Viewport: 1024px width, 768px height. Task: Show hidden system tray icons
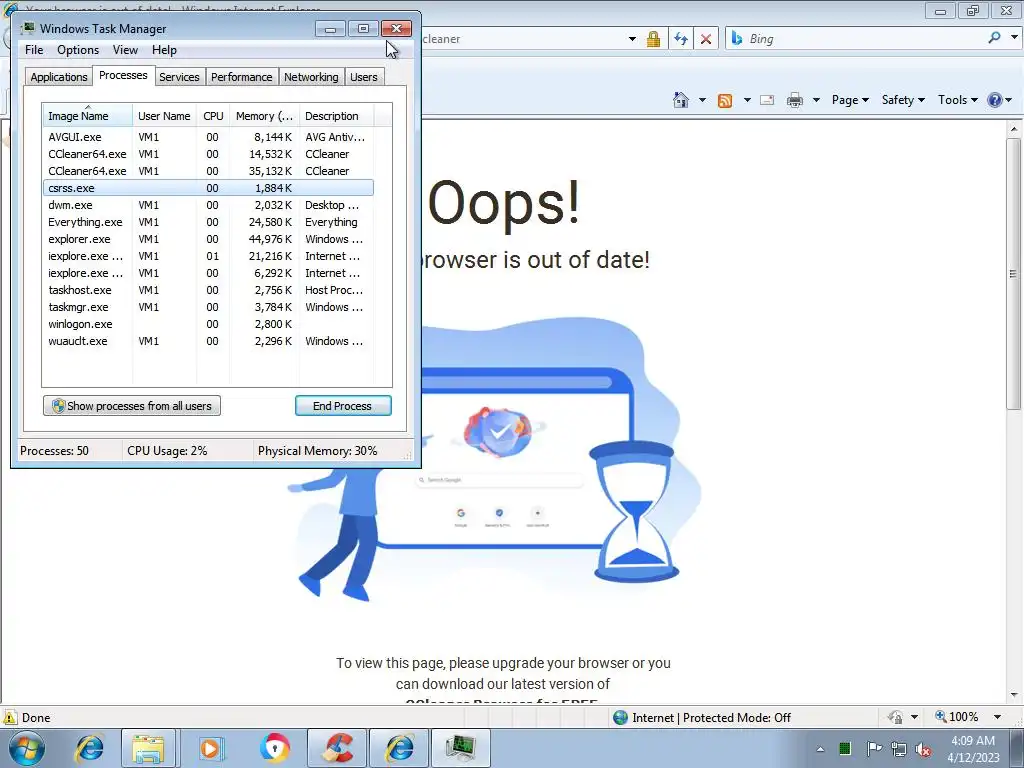coord(820,749)
